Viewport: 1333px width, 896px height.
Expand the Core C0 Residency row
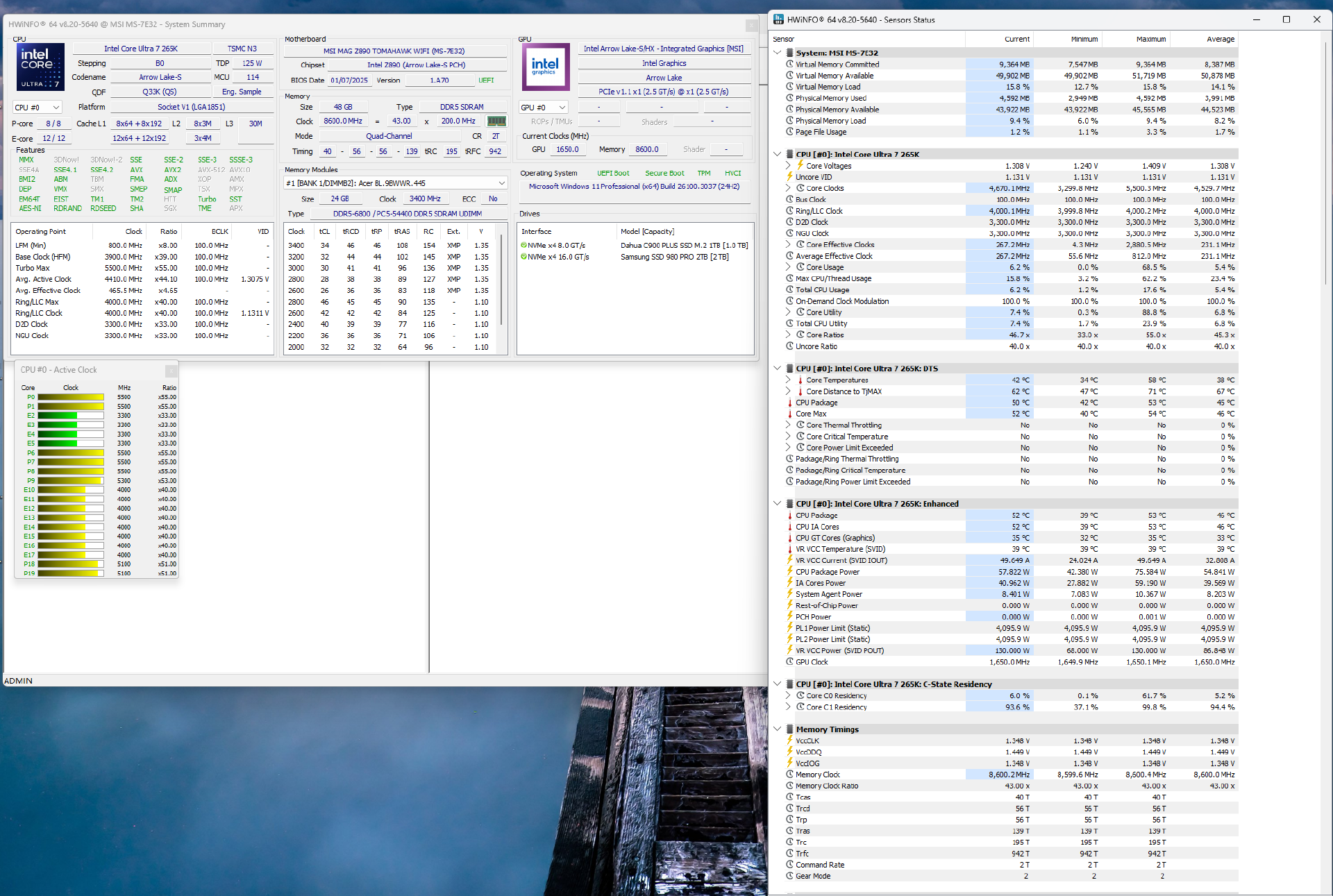point(788,695)
